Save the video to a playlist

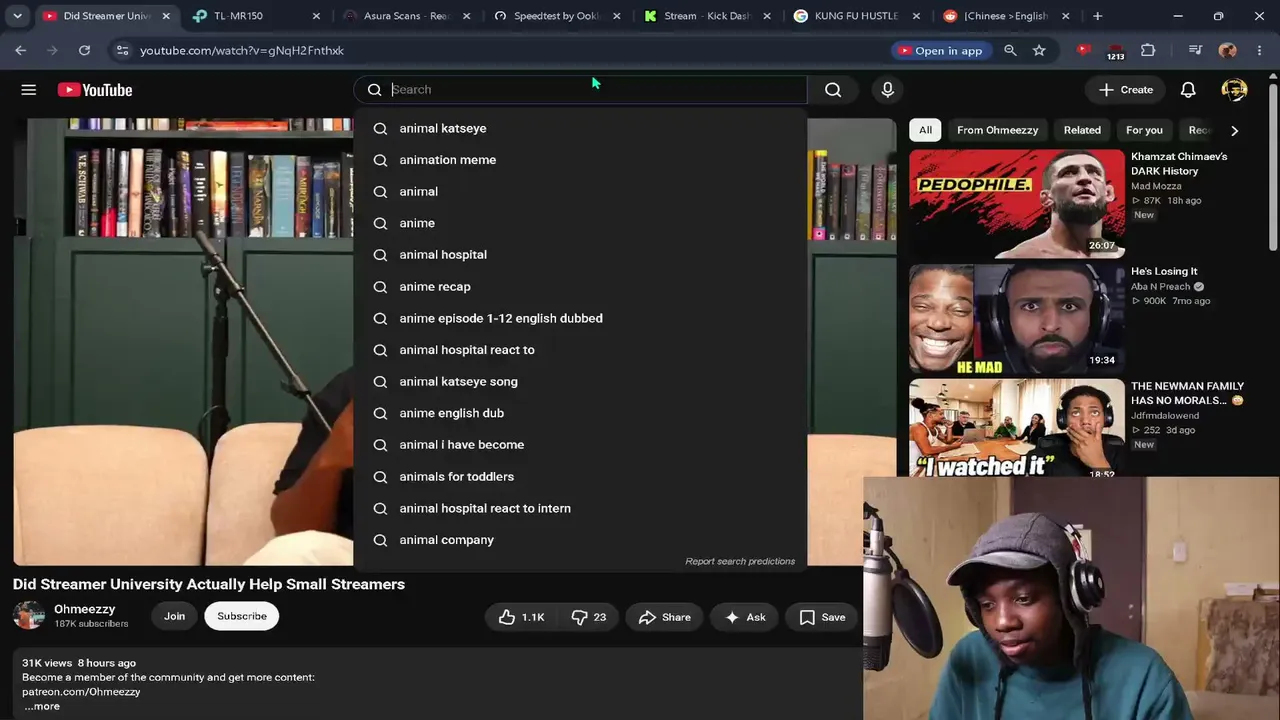point(822,617)
